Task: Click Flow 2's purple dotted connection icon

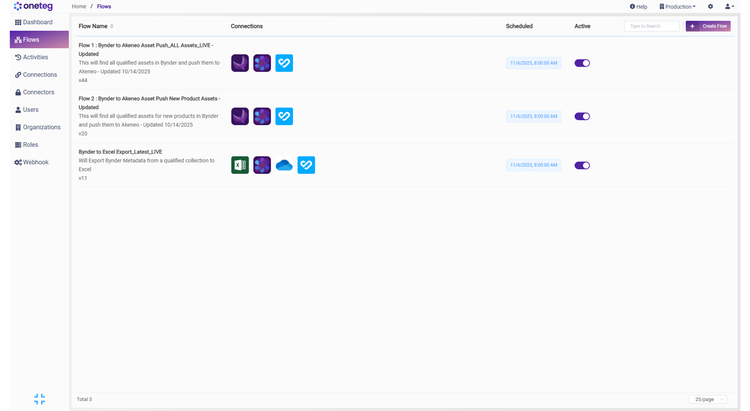Action: [262, 116]
